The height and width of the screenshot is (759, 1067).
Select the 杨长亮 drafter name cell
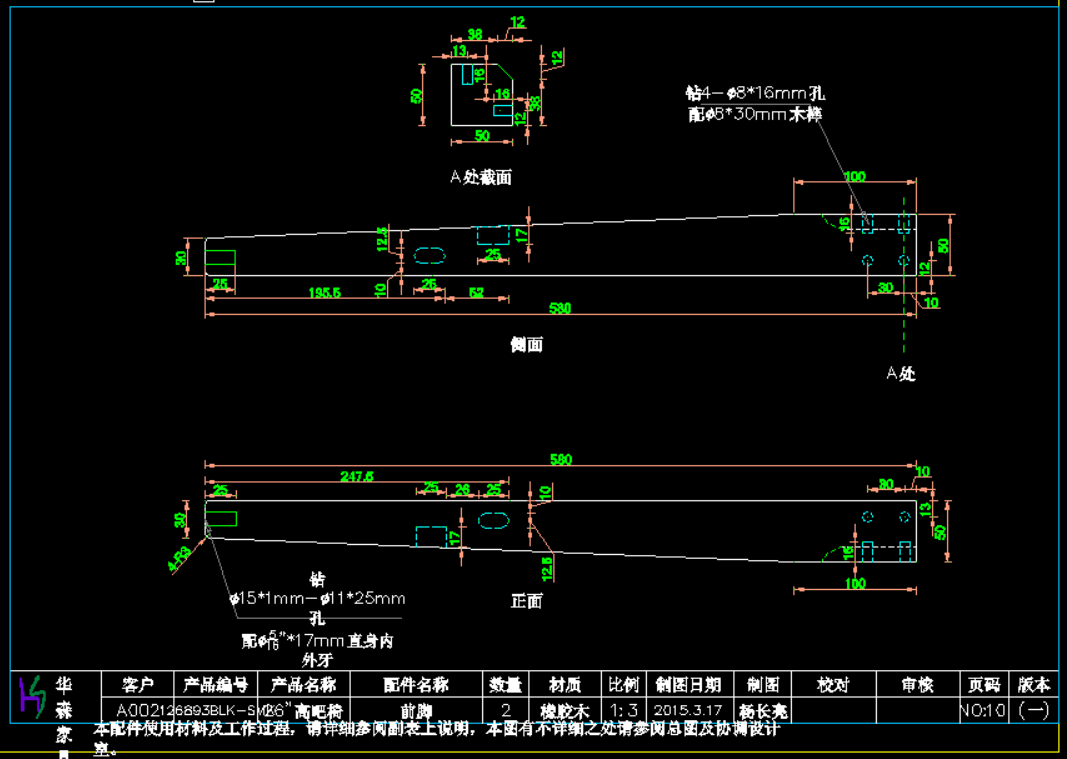[764, 710]
